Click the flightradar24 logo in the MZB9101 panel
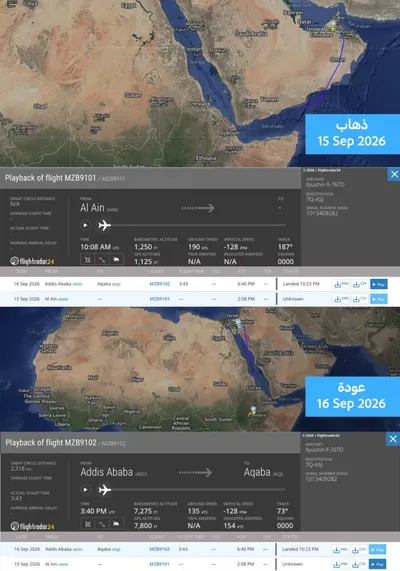 point(32,261)
